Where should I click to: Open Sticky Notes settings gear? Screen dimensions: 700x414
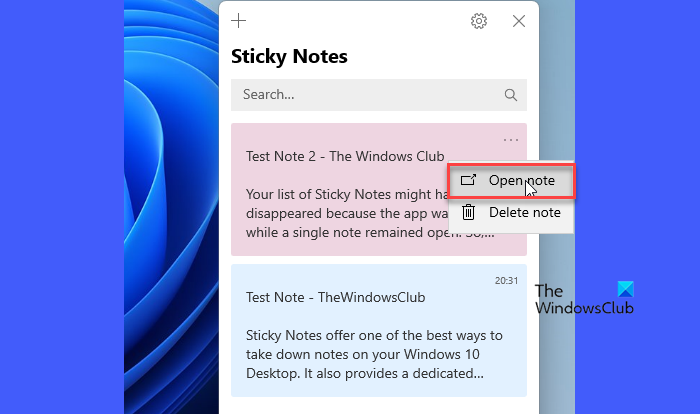click(479, 21)
